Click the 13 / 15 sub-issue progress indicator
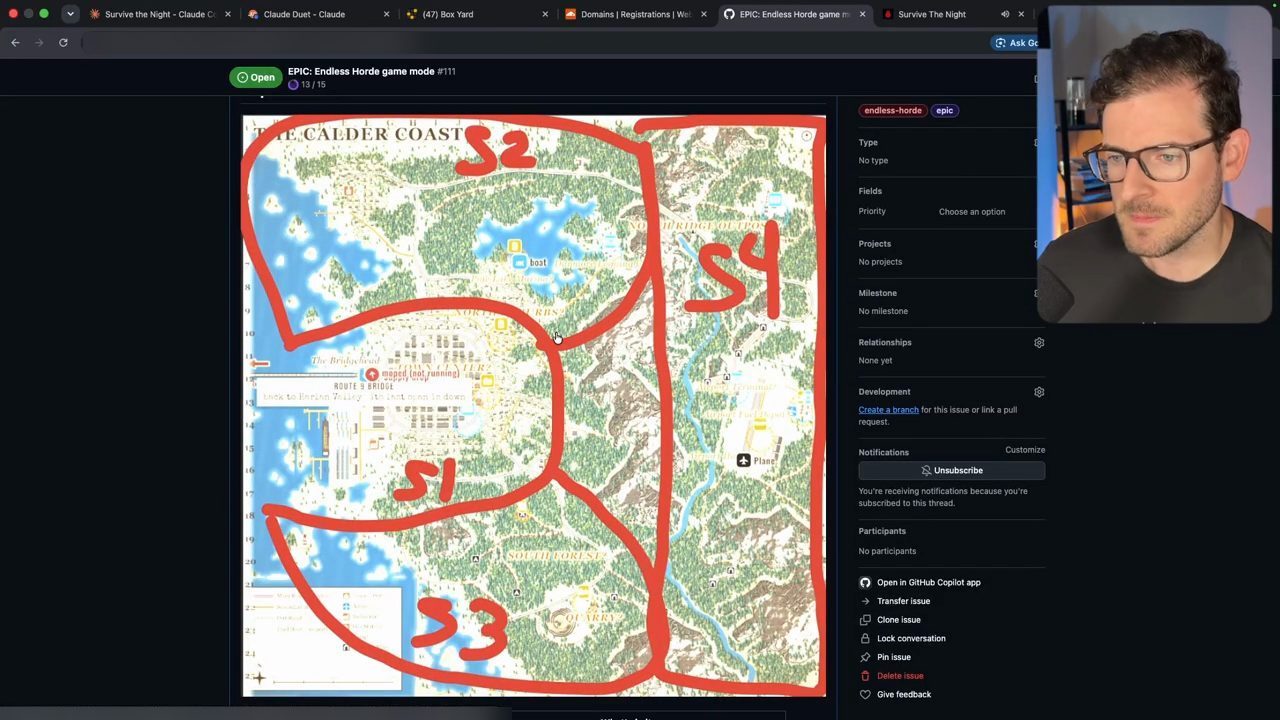The width and height of the screenshot is (1280, 720). point(307,85)
